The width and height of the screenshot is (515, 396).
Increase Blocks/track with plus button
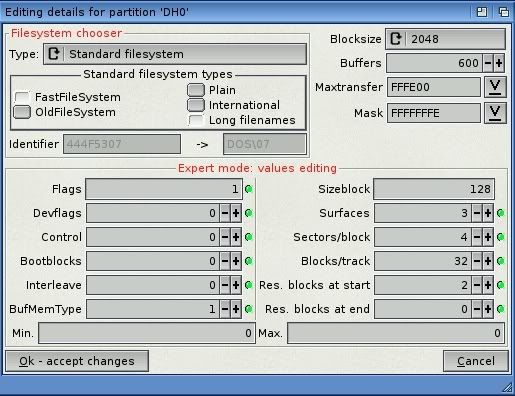pos(488,261)
